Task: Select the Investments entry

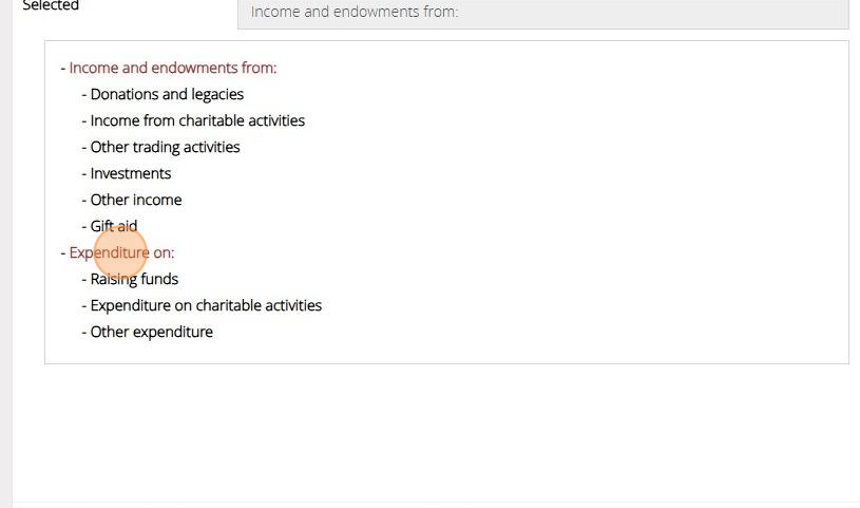Action: [130, 173]
